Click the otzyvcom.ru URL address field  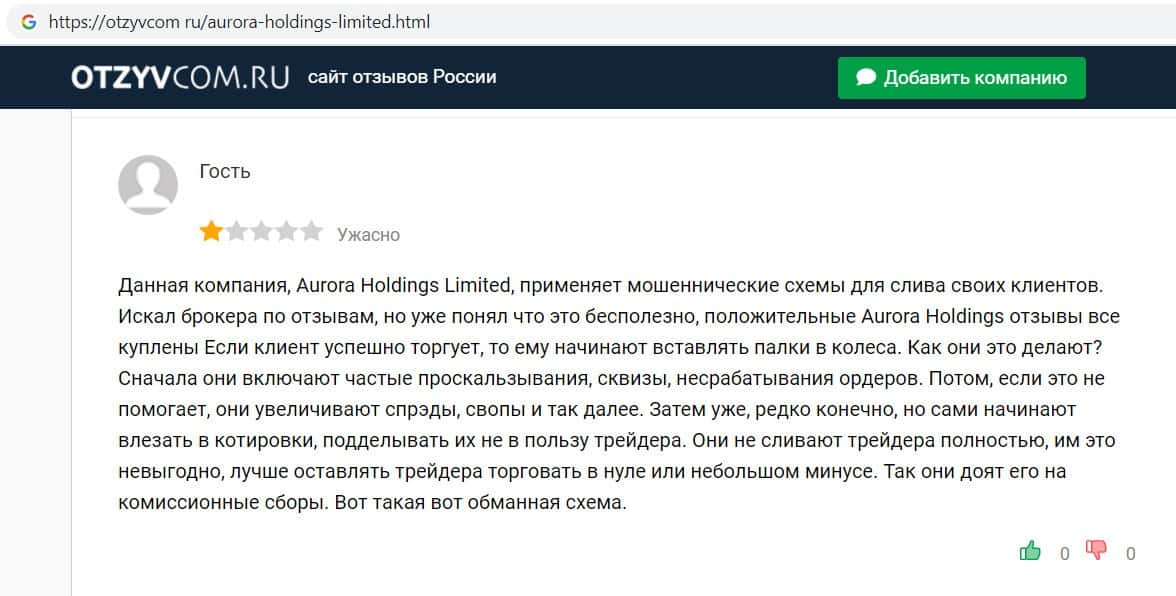coord(240,21)
